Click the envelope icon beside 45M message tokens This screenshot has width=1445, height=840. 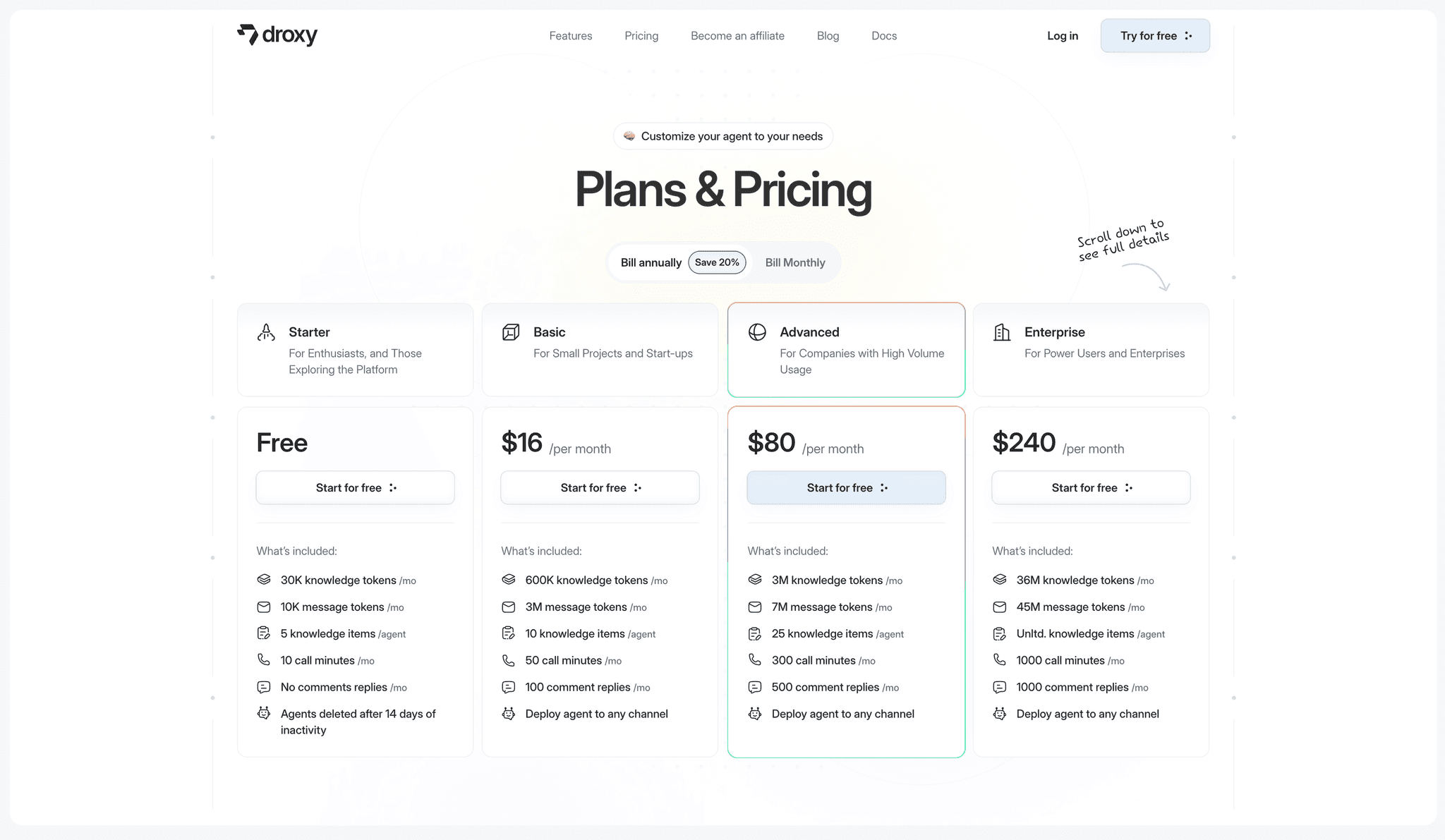pos(1000,607)
